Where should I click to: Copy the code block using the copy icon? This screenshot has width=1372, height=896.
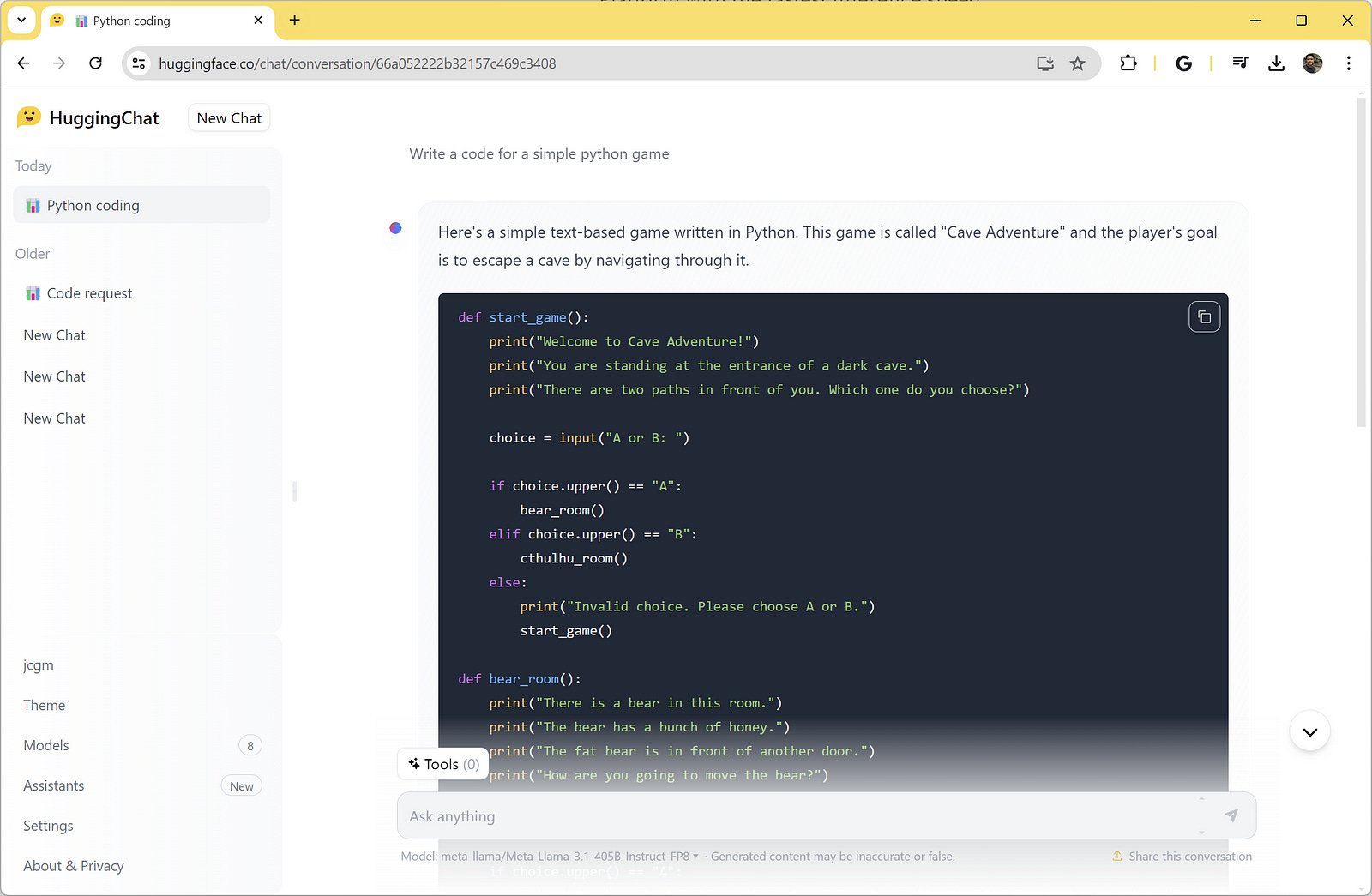coord(1204,316)
